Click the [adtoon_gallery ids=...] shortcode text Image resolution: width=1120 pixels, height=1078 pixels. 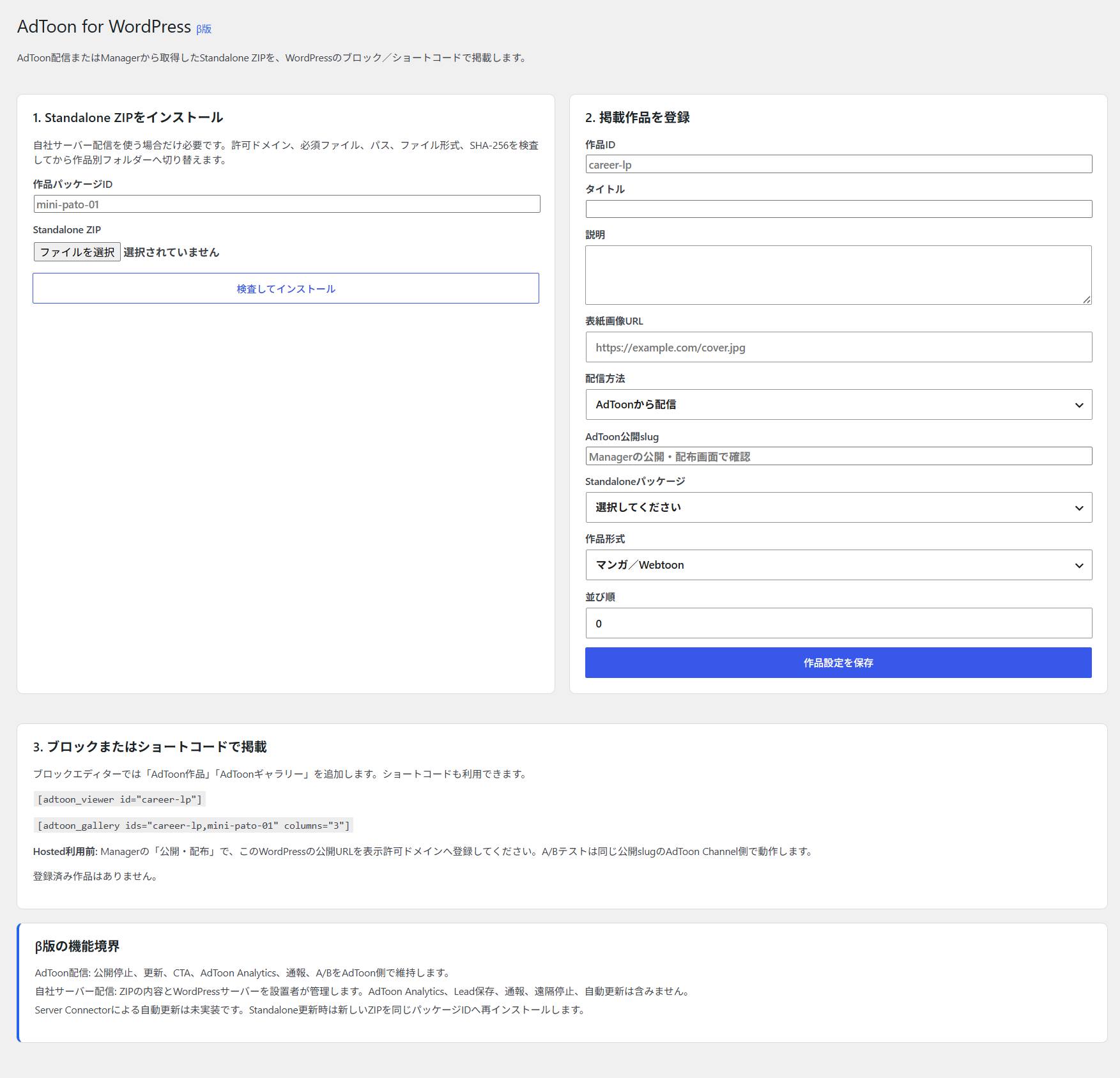coord(194,826)
